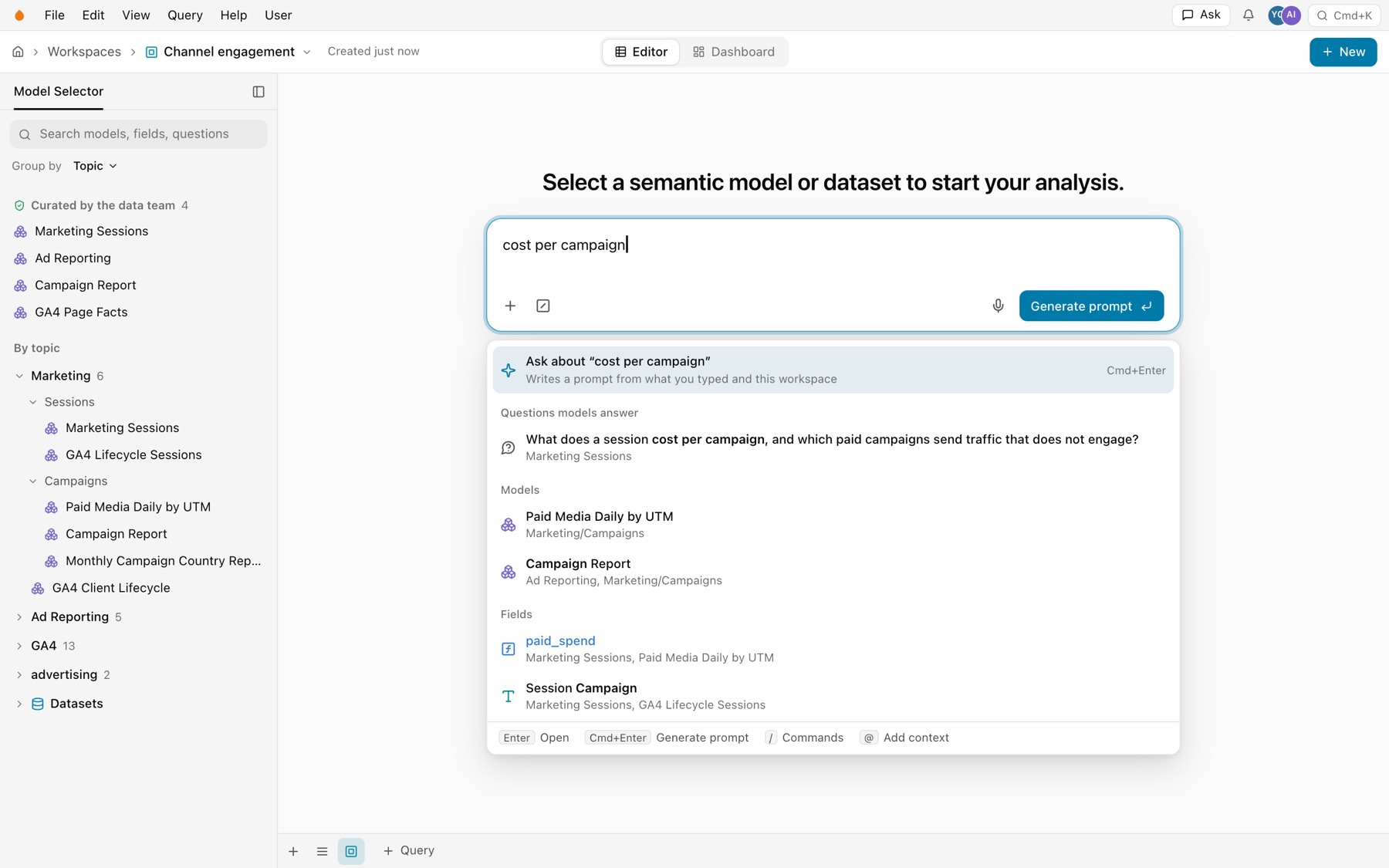Click the Workspaces breadcrumb link
This screenshot has height=868, width=1389.
(84, 52)
